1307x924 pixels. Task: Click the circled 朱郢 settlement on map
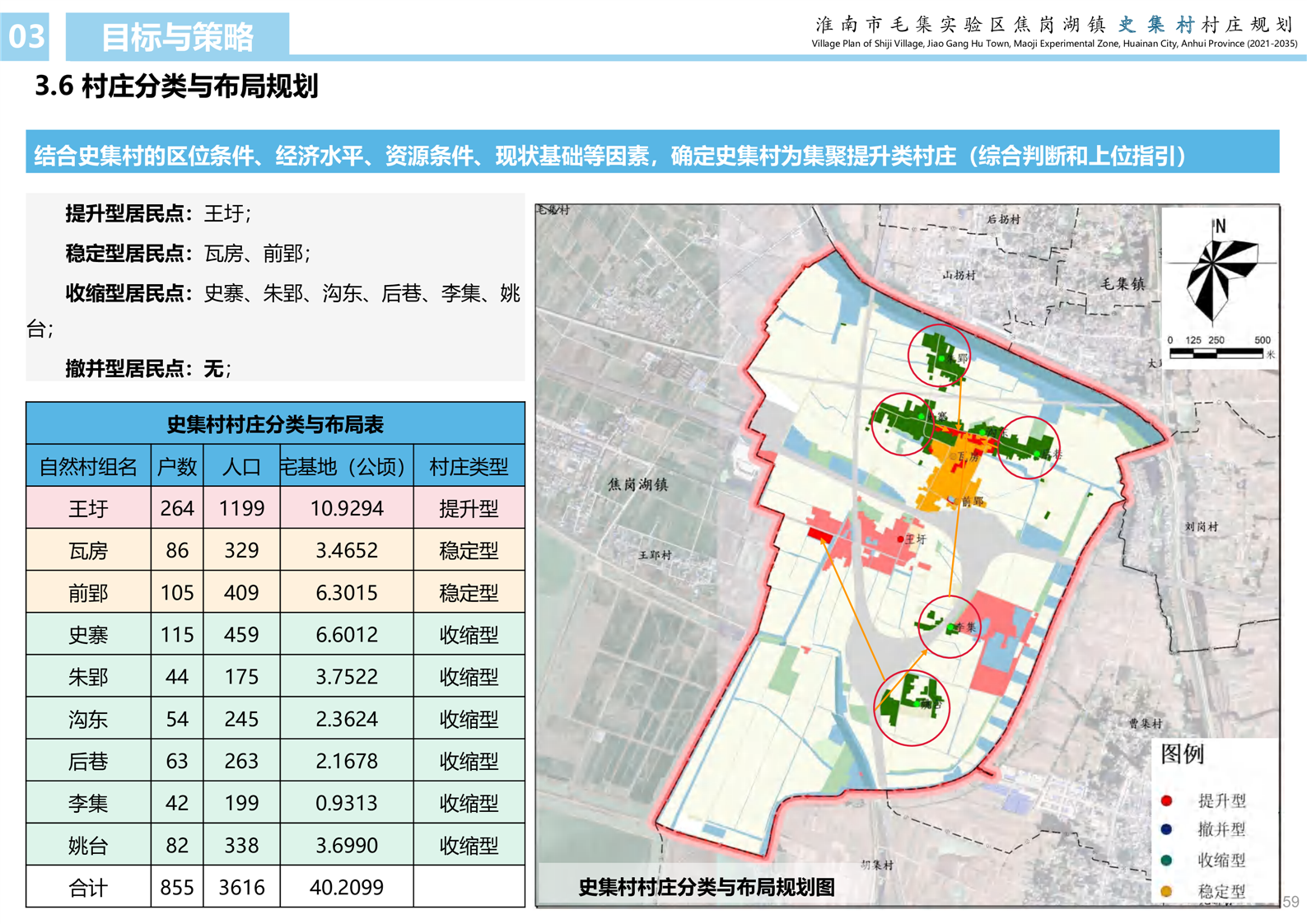click(939, 357)
